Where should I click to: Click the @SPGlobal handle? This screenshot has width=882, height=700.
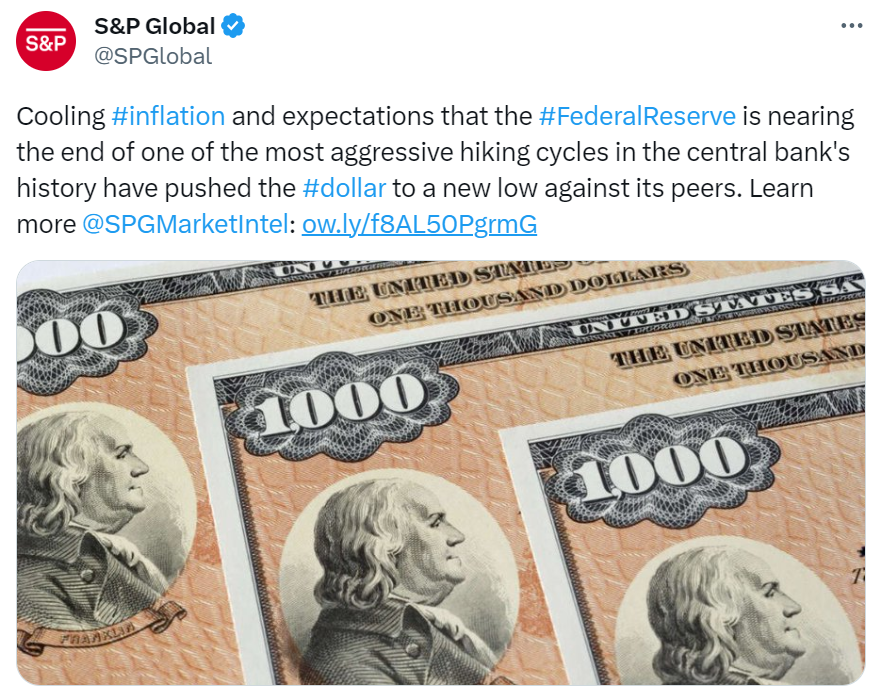click(153, 56)
